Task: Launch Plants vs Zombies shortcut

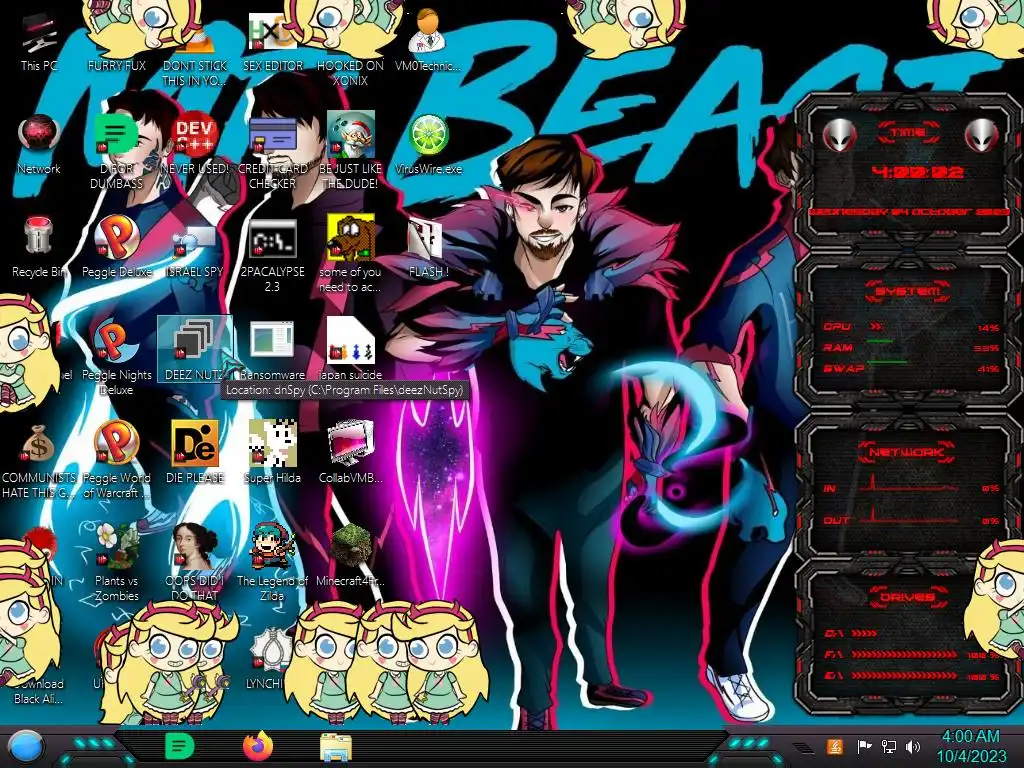Action: click(x=116, y=563)
